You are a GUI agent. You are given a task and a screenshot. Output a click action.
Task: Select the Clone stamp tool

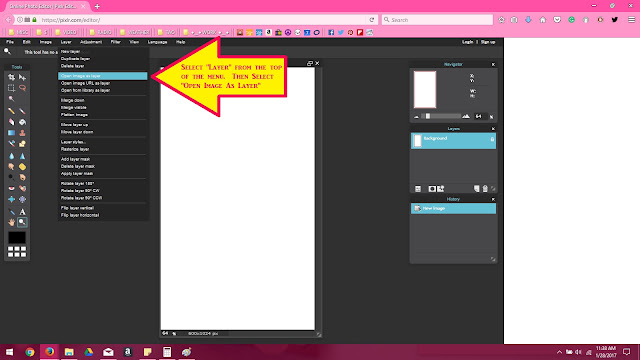[x=22, y=133]
